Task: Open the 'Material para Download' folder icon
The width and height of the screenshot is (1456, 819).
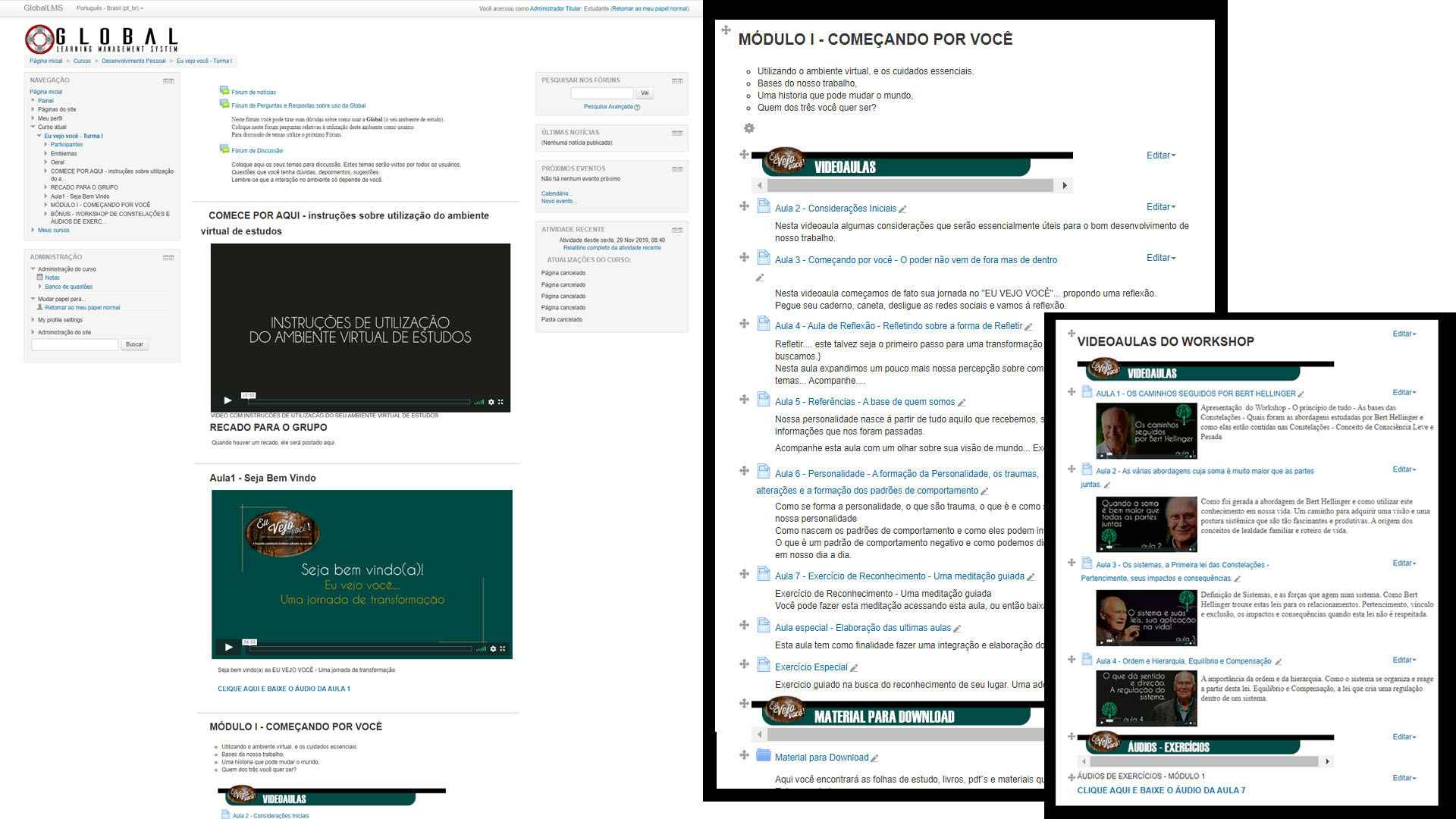Action: [764, 755]
